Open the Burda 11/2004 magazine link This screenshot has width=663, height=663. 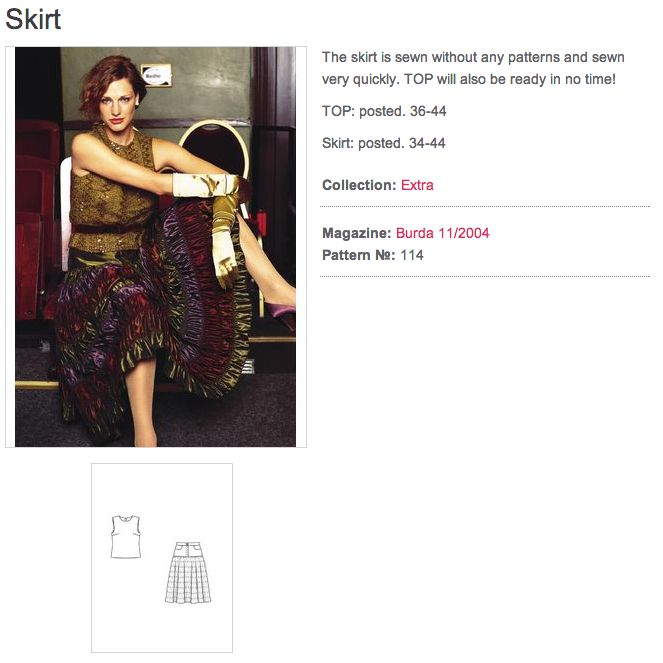tap(443, 233)
